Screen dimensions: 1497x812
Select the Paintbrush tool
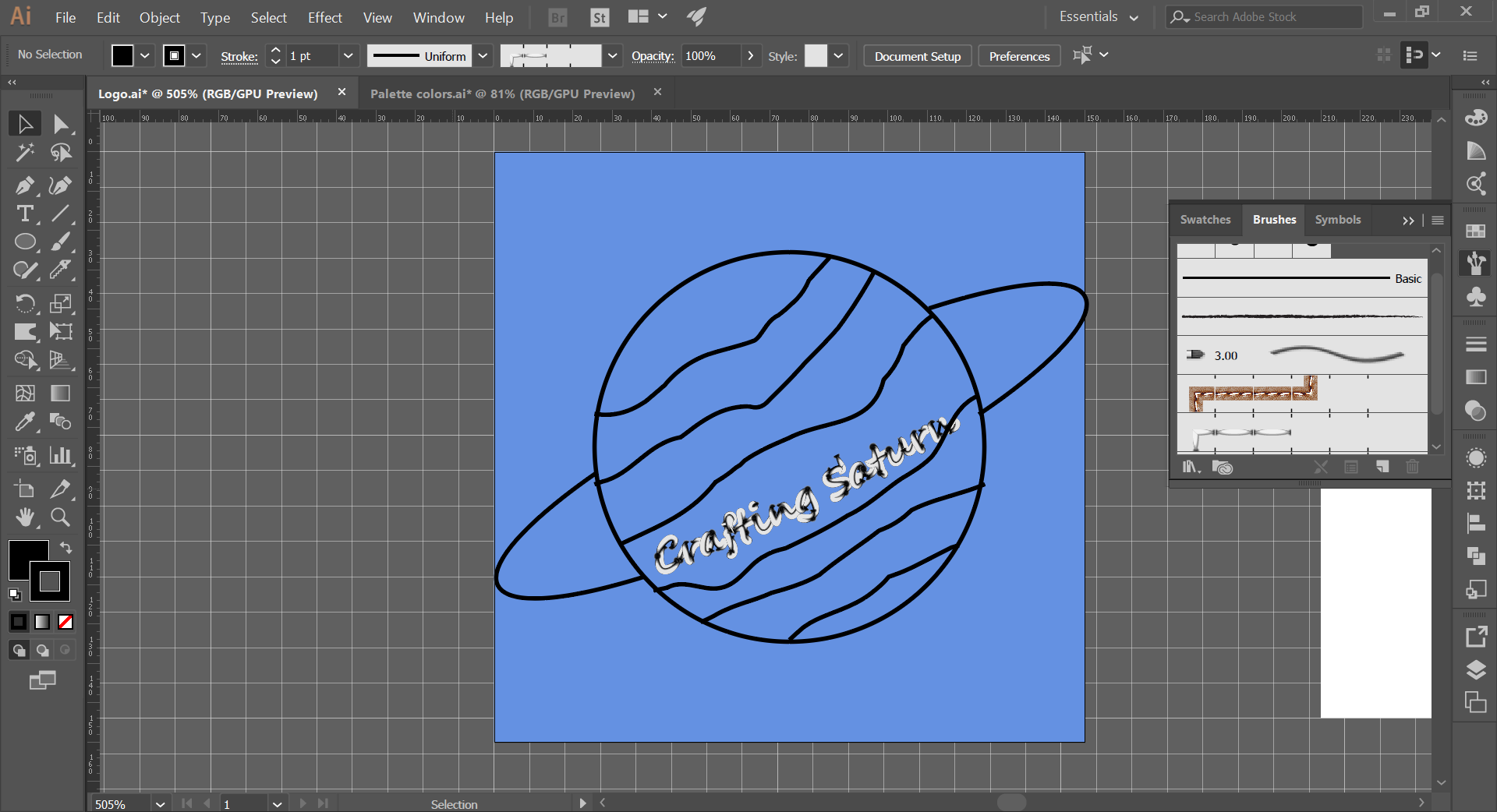point(61,242)
